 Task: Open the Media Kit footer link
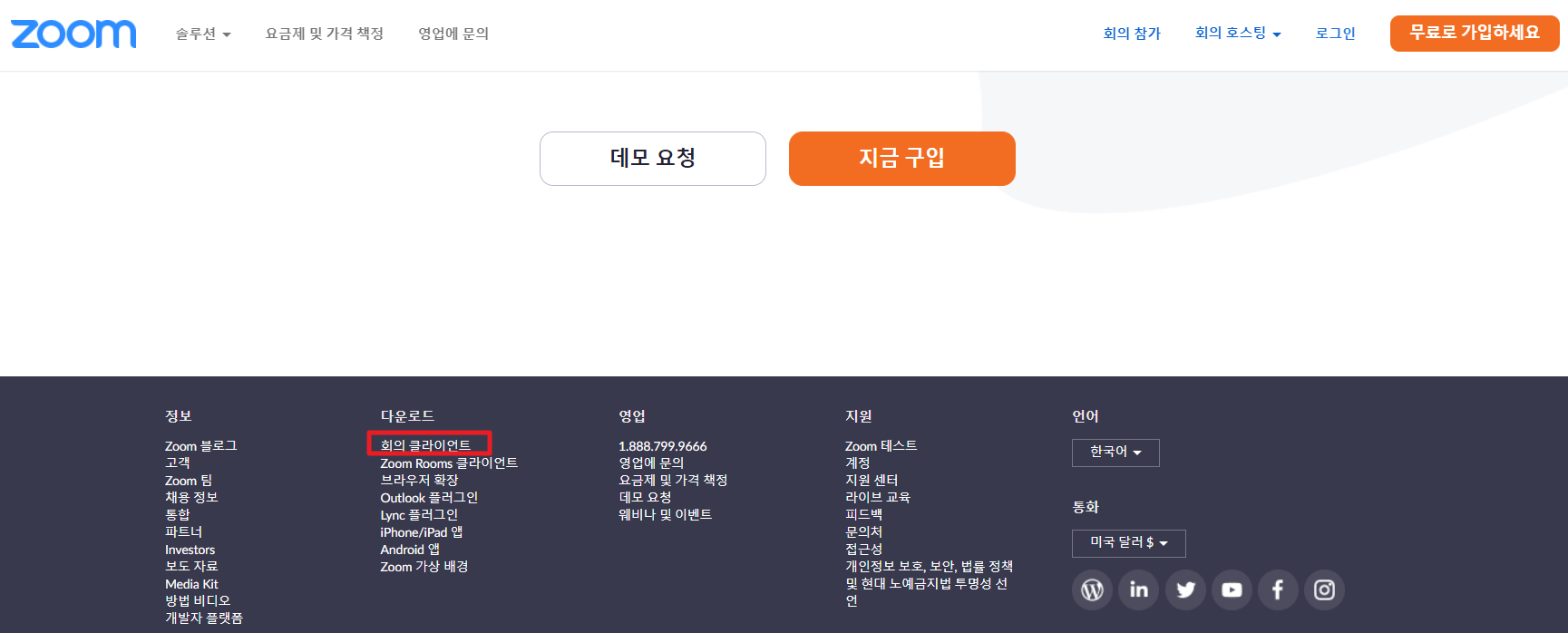pyautogui.click(x=191, y=584)
